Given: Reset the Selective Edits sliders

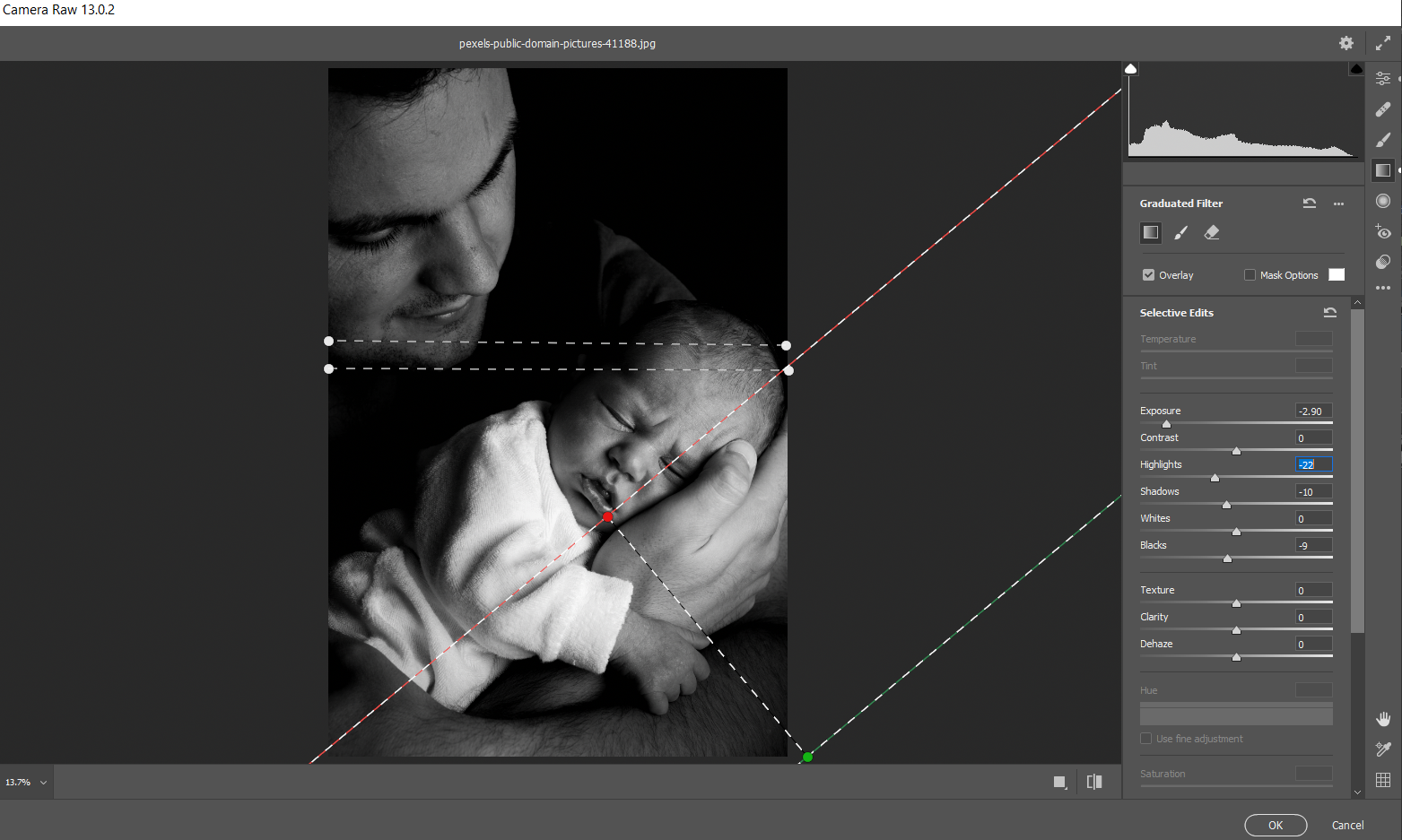Looking at the screenshot, I should pyautogui.click(x=1330, y=313).
